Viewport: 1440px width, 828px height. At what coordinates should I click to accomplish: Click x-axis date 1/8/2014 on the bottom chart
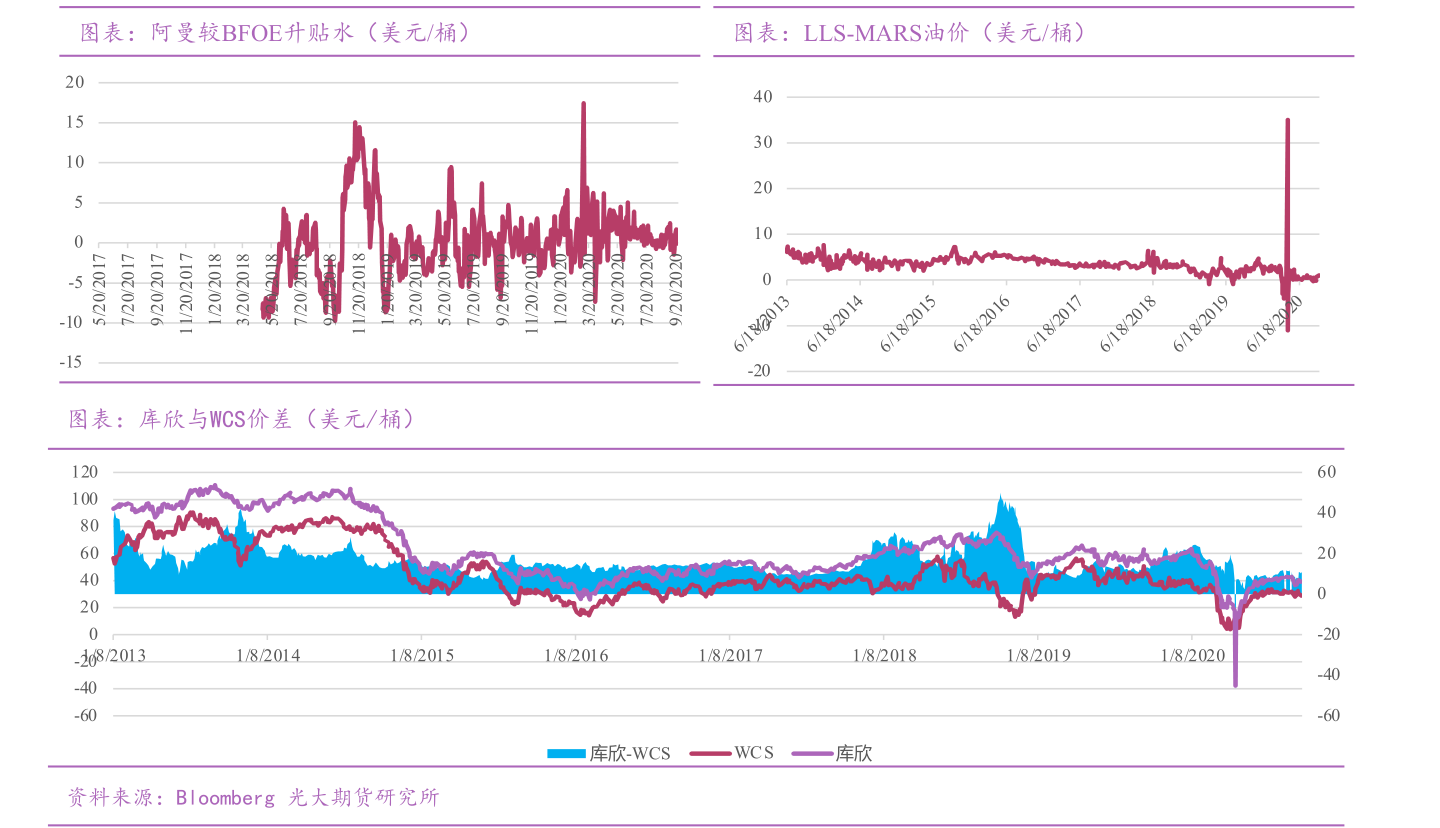[x=267, y=655]
